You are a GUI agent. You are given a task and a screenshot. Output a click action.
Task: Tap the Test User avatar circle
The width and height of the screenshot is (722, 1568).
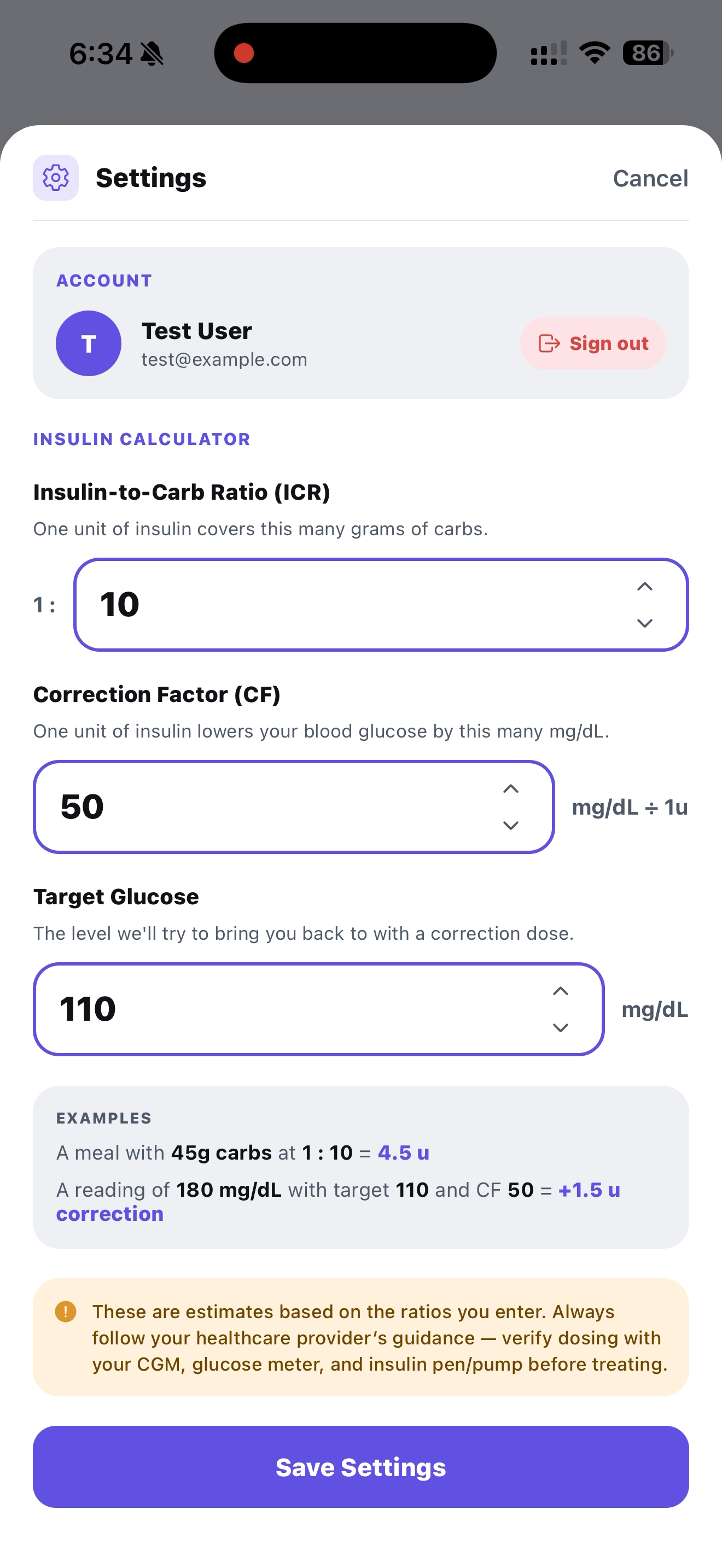89,343
